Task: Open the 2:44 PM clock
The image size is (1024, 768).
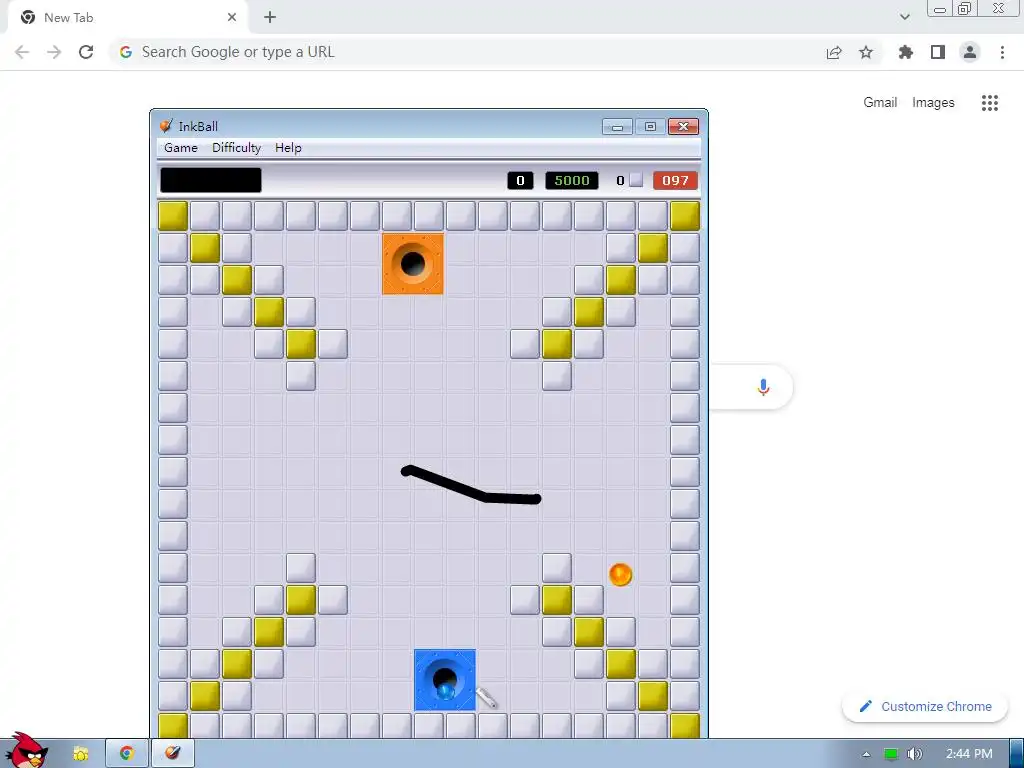Action: (969, 754)
